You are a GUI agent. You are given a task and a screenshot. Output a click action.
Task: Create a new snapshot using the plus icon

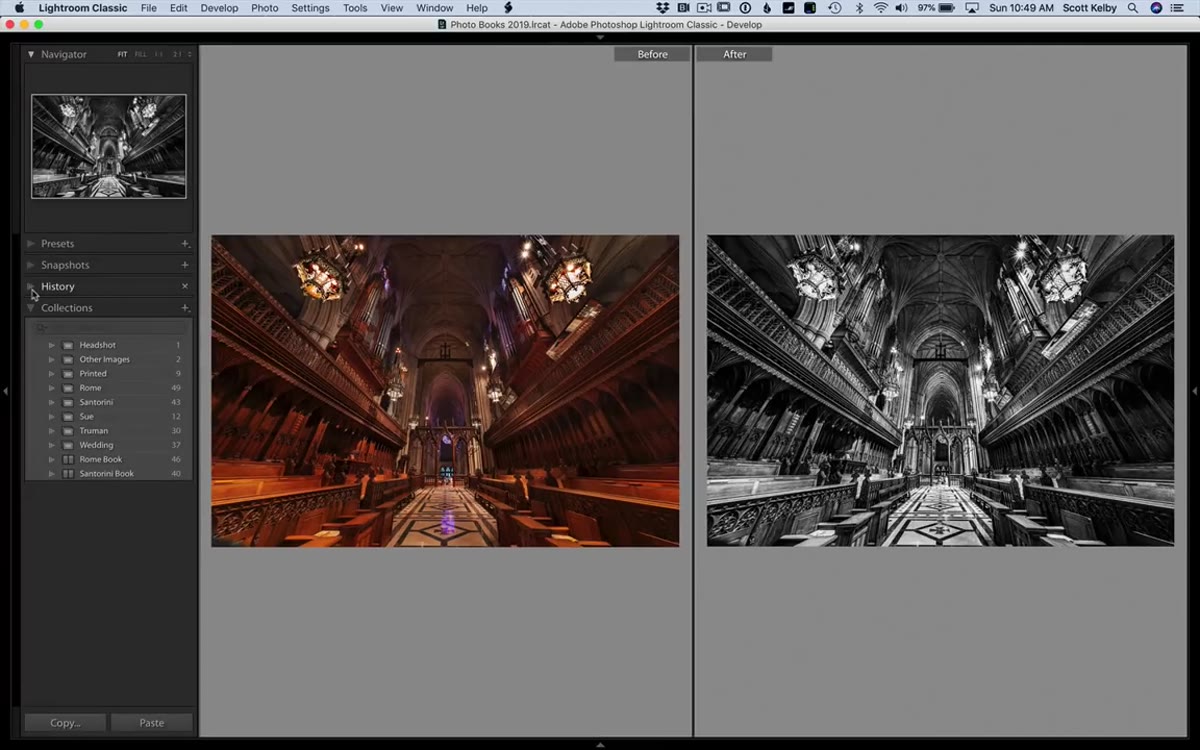185,265
